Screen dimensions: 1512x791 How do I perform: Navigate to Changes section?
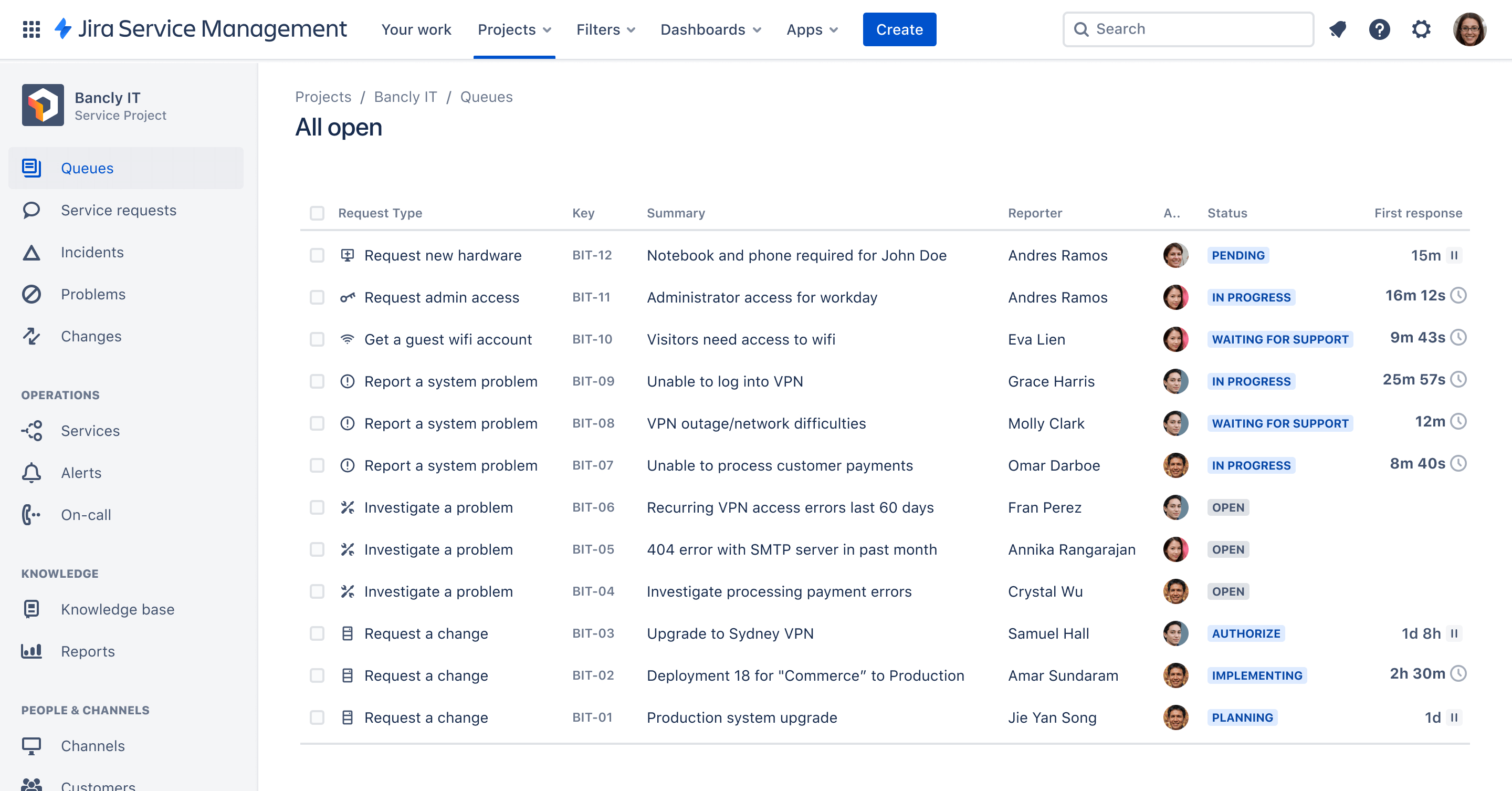tap(92, 335)
